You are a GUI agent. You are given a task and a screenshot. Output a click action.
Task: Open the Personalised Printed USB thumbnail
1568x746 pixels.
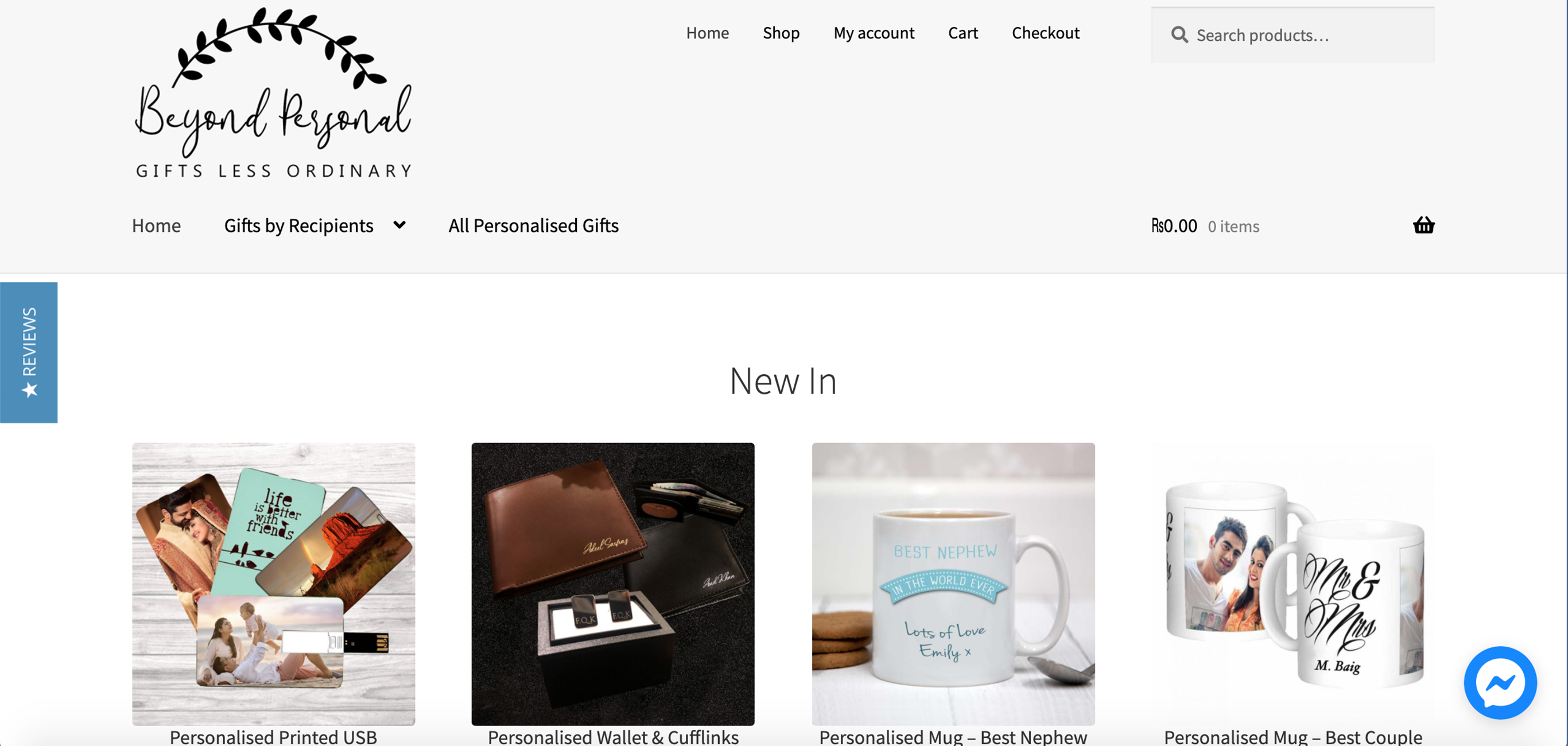[x=273, y=584]
